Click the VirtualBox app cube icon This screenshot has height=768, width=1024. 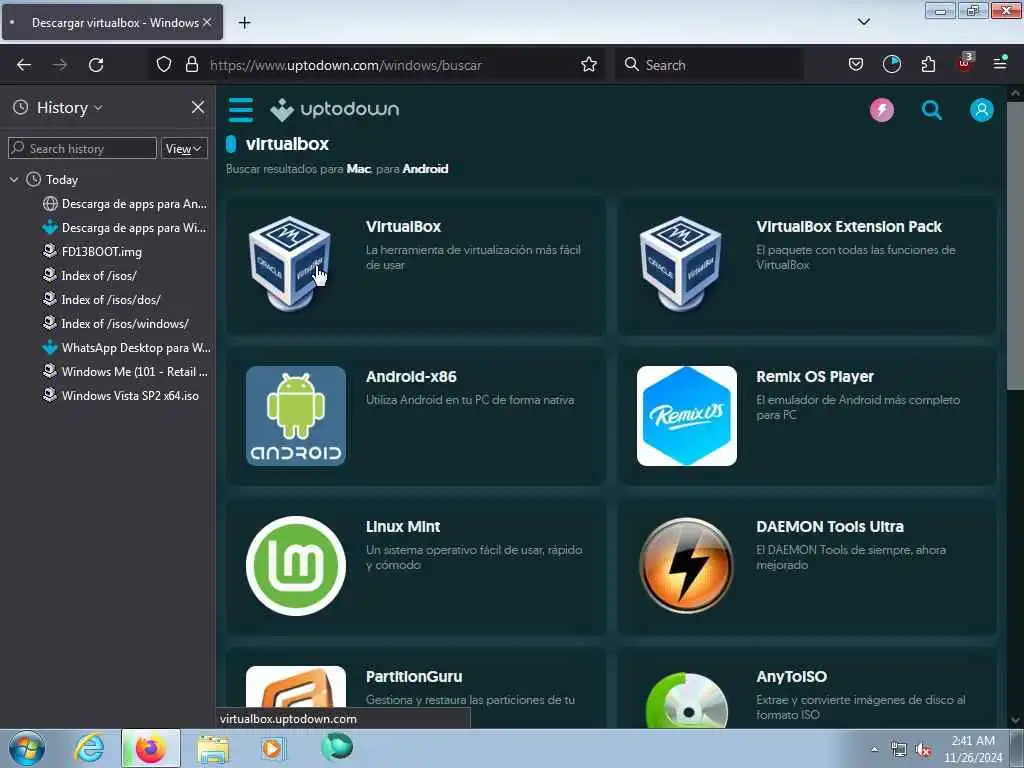coord(290,263)
